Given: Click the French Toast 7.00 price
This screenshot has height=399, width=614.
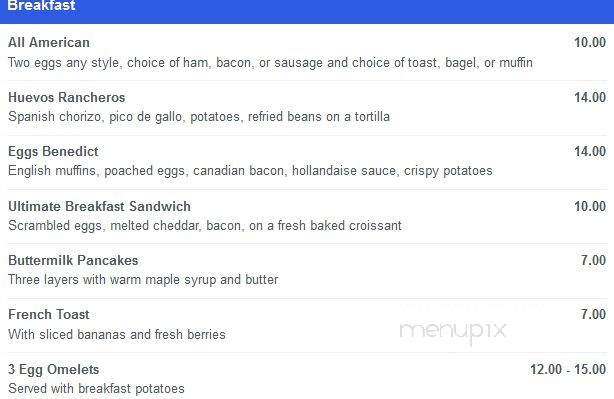Looking at the screenshot, I should [x=593, y=314].
